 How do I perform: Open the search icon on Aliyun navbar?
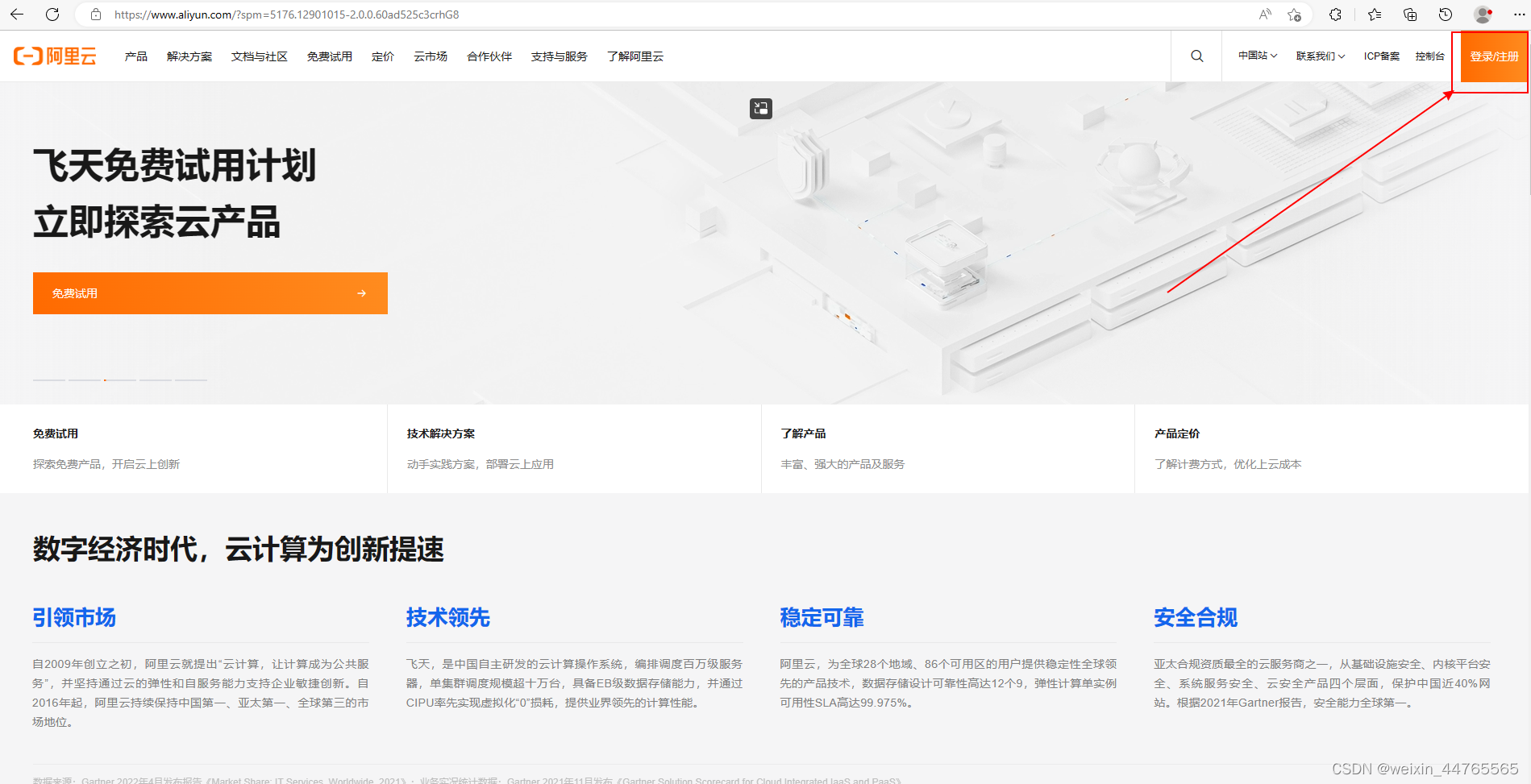point(1196,56)
